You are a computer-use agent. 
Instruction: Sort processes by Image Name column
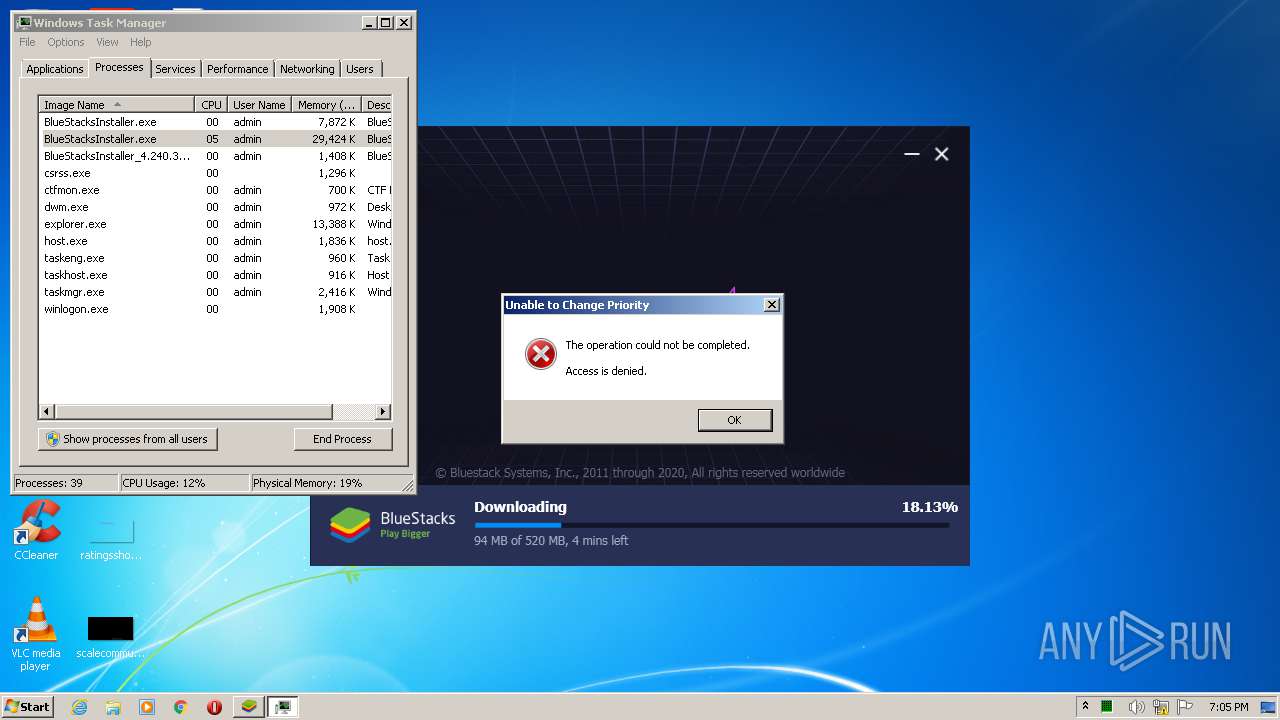click(x=117, y=105)
